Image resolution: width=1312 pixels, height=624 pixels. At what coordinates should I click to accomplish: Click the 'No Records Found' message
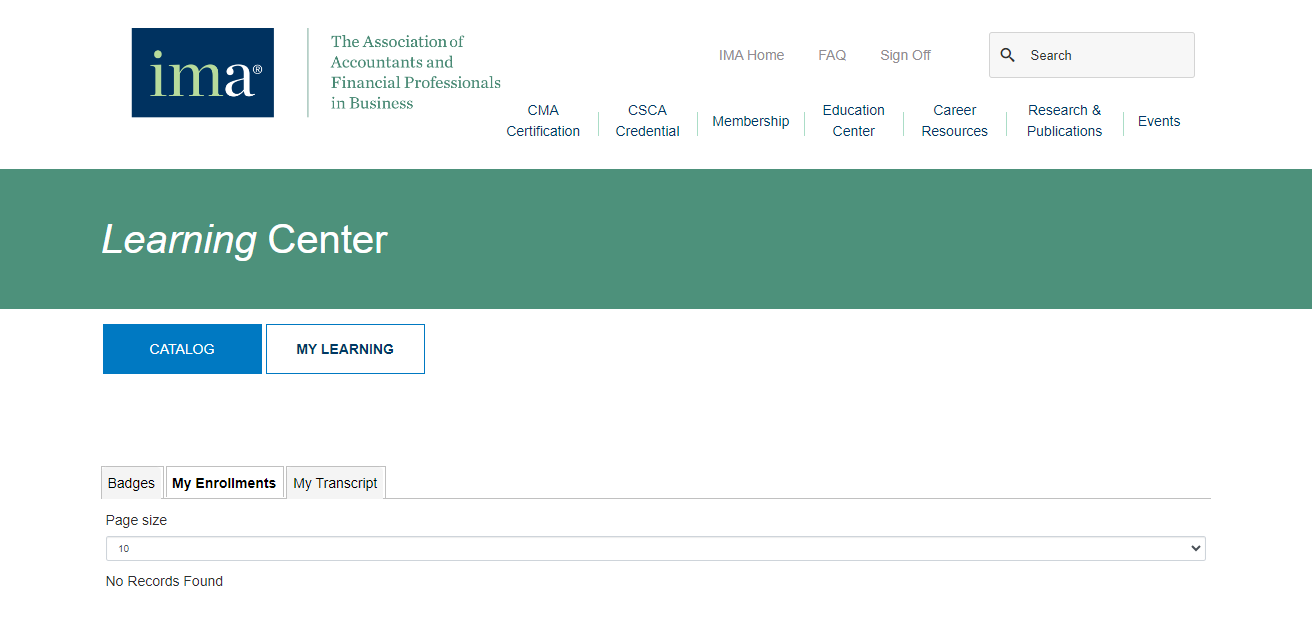coord(164,581)
